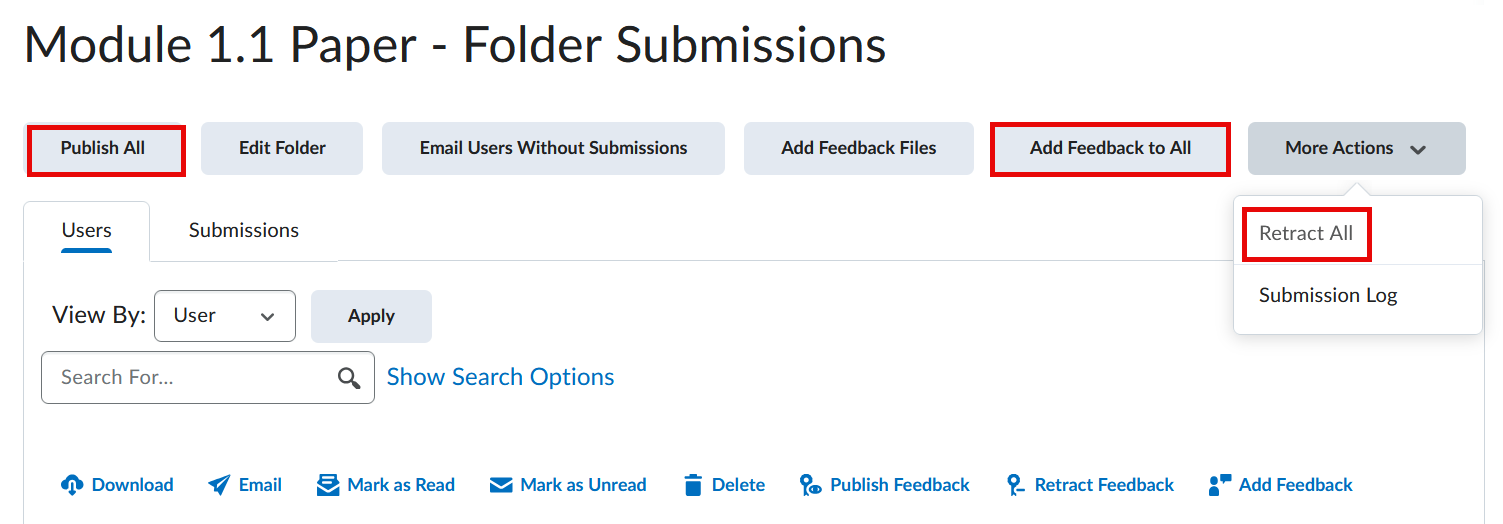
Task: Choose Retract All from the menu
Action: (x=1306, y=234)
